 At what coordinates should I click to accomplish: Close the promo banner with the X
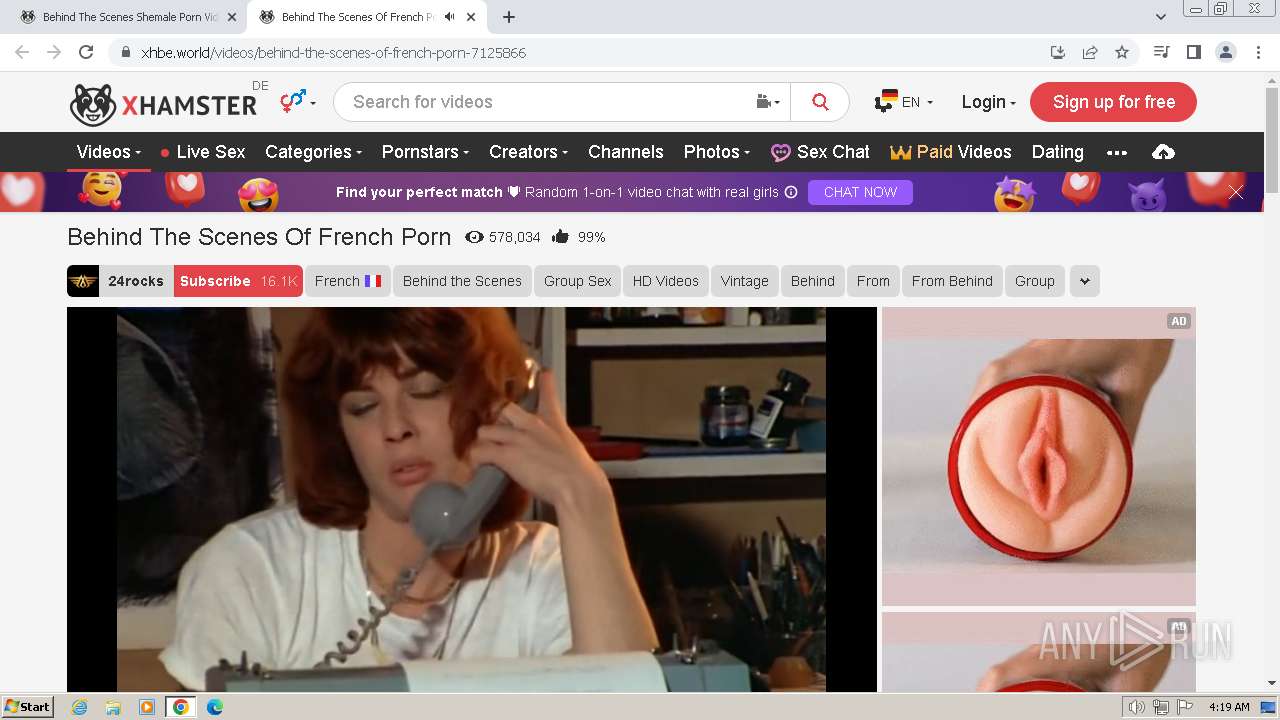tap(1236, 192)
